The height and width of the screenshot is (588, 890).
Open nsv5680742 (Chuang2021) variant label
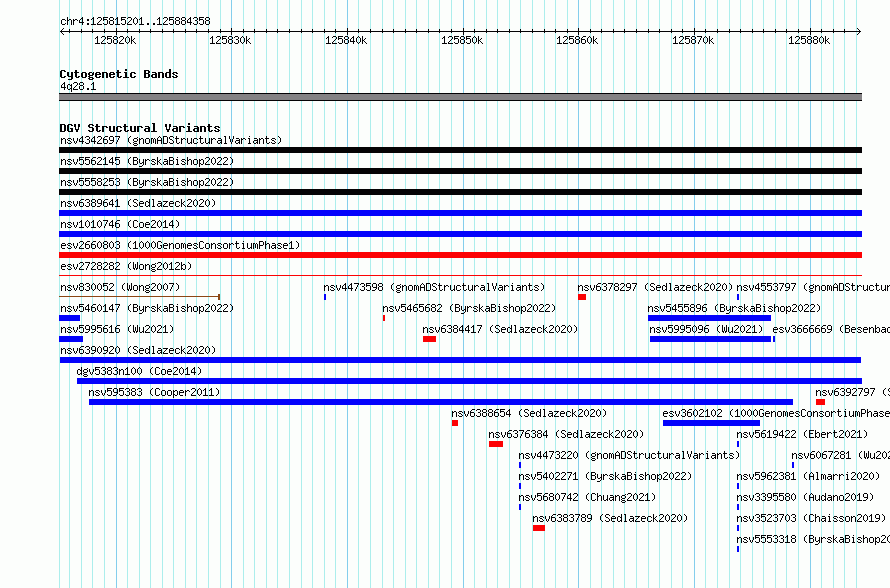click(x=587, y=497)
